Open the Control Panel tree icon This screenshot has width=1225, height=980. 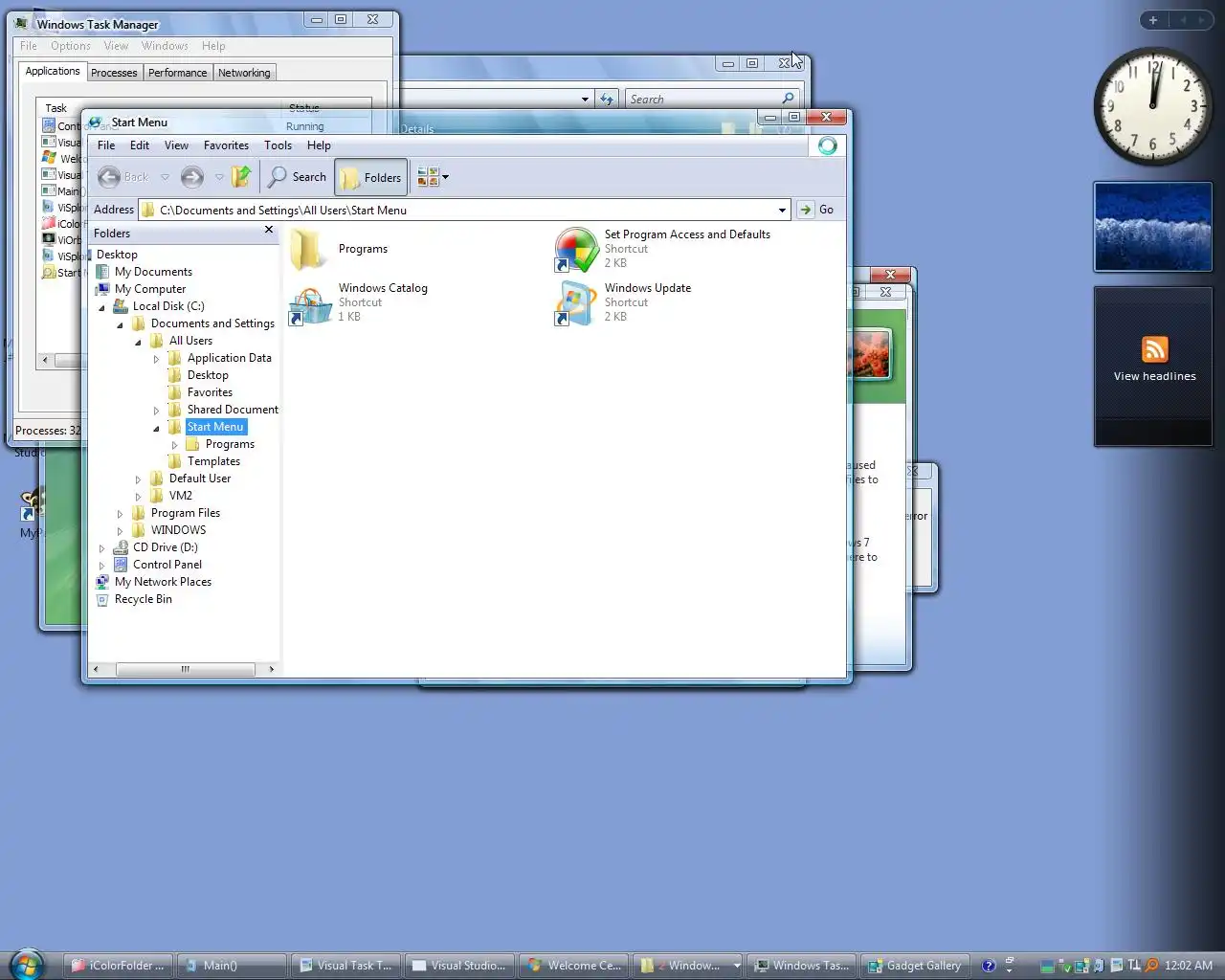coord(121,565)
